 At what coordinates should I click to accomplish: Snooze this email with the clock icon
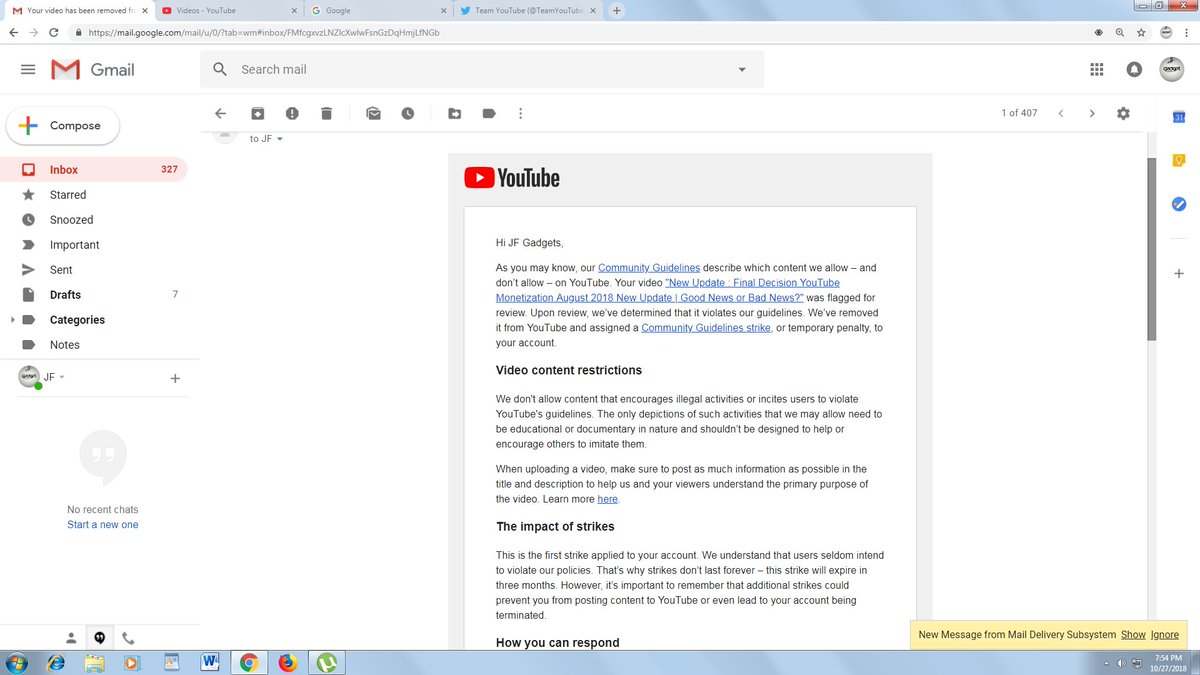point(408,114)
